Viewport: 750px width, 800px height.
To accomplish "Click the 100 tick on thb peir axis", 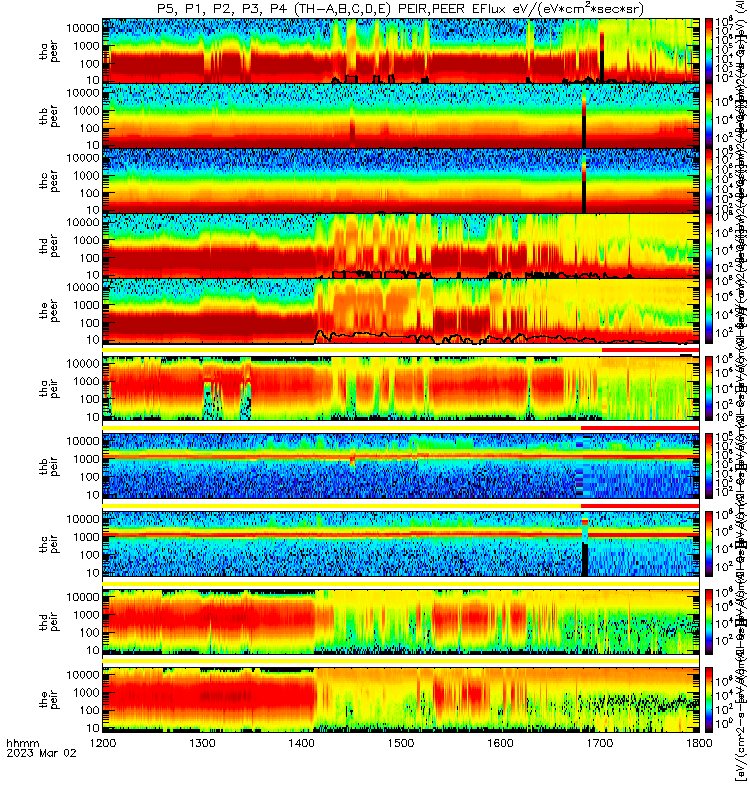I will 89,477.
